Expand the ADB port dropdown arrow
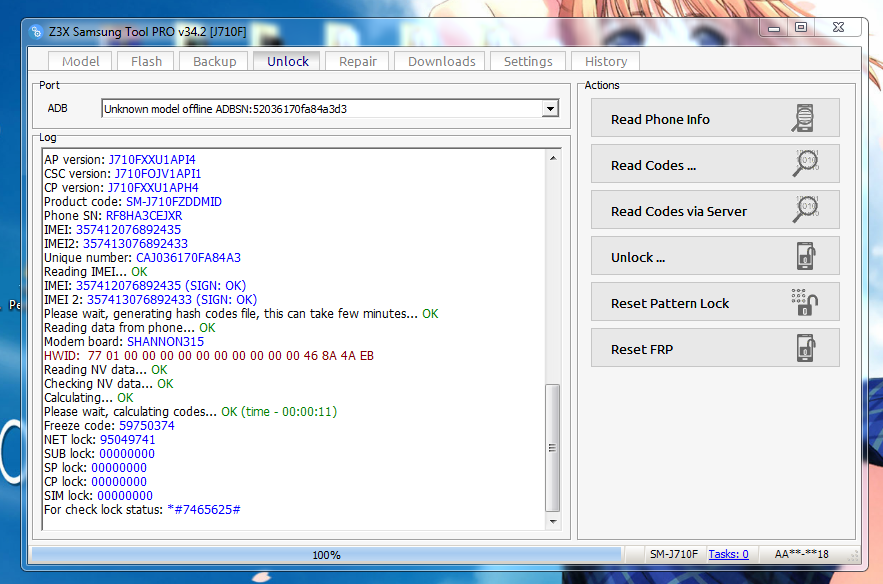Screen dimensions: 883x584 point(550,109)
